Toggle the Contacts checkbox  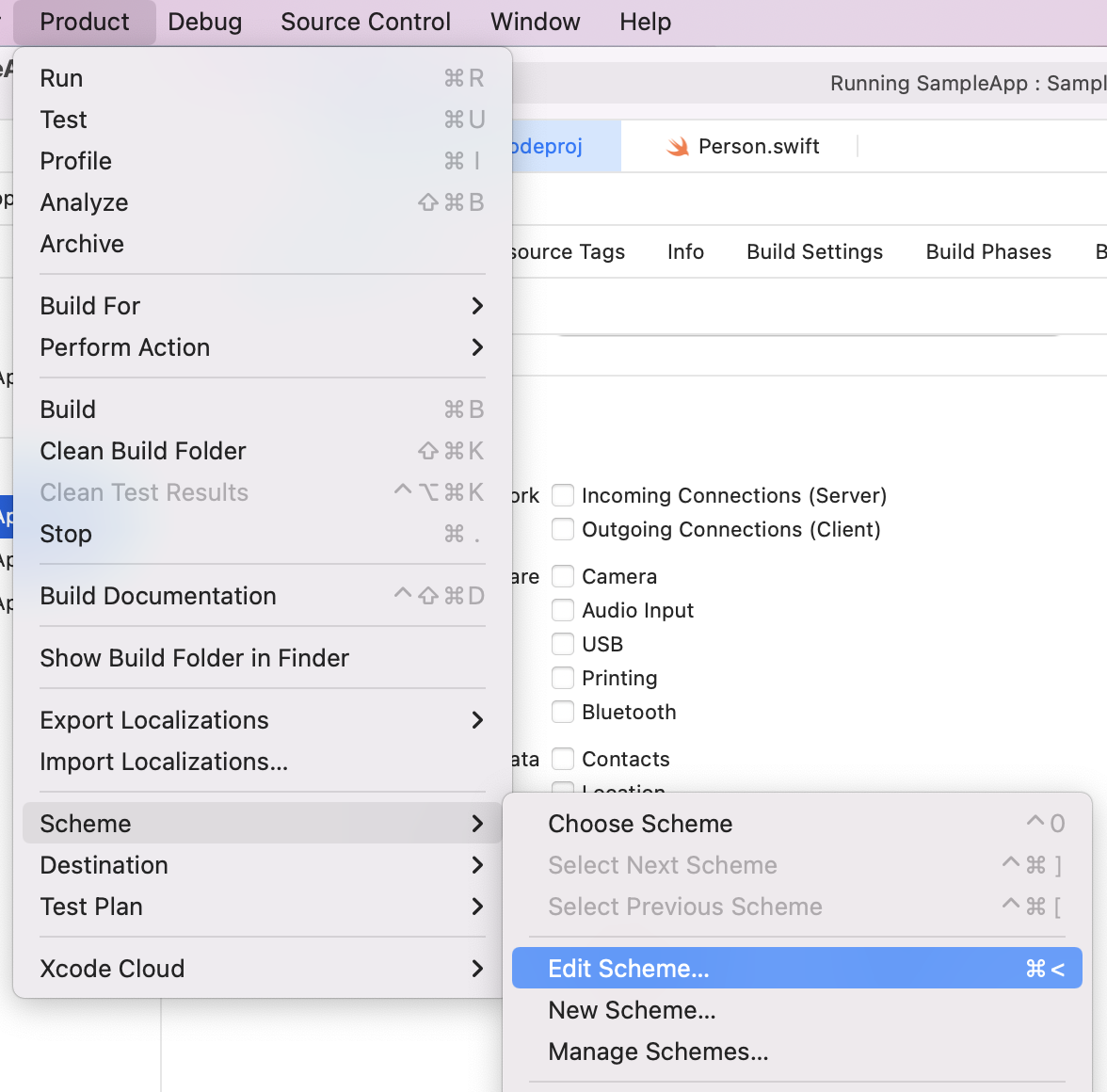[x=563, y=759]
